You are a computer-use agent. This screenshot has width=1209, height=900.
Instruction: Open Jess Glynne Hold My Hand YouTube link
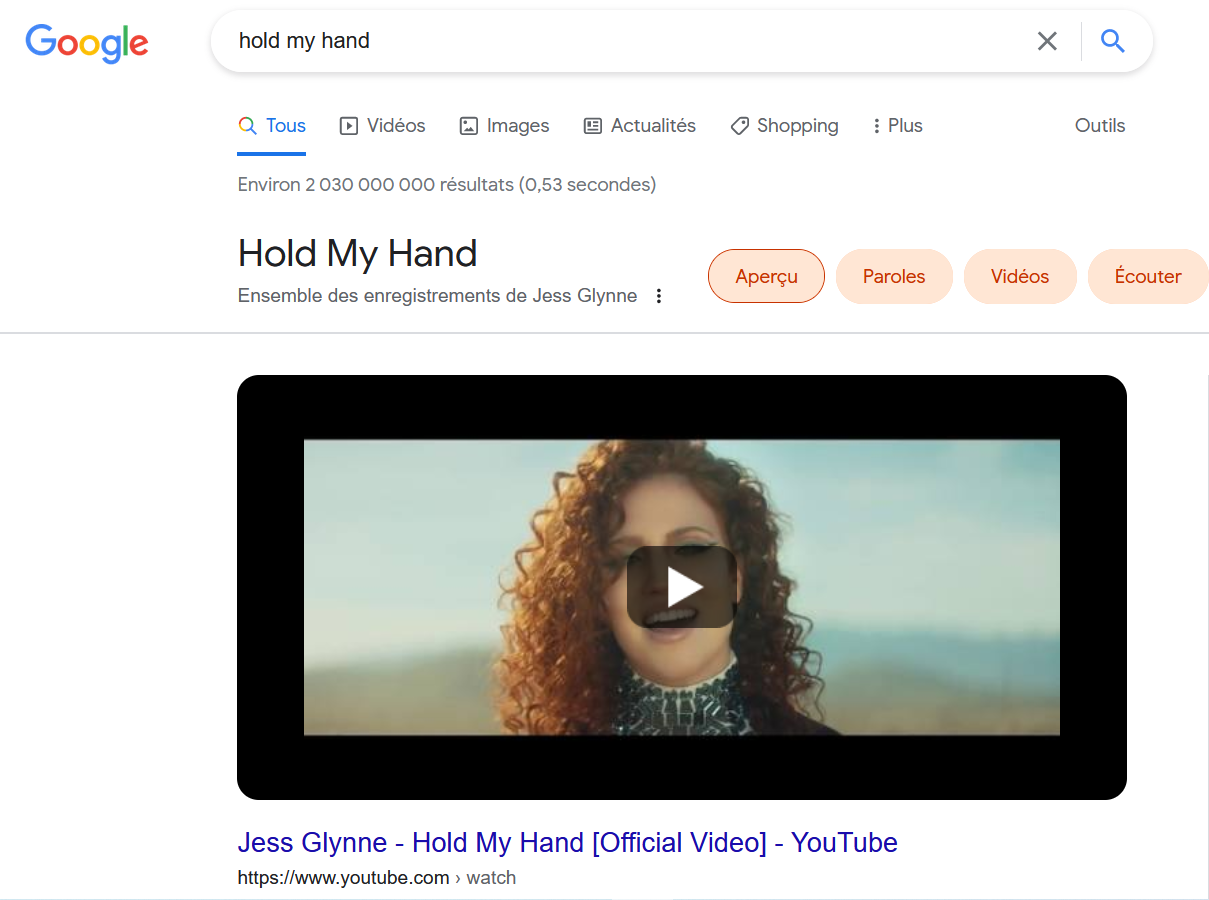pyautogui.click(x=567, y=843)
